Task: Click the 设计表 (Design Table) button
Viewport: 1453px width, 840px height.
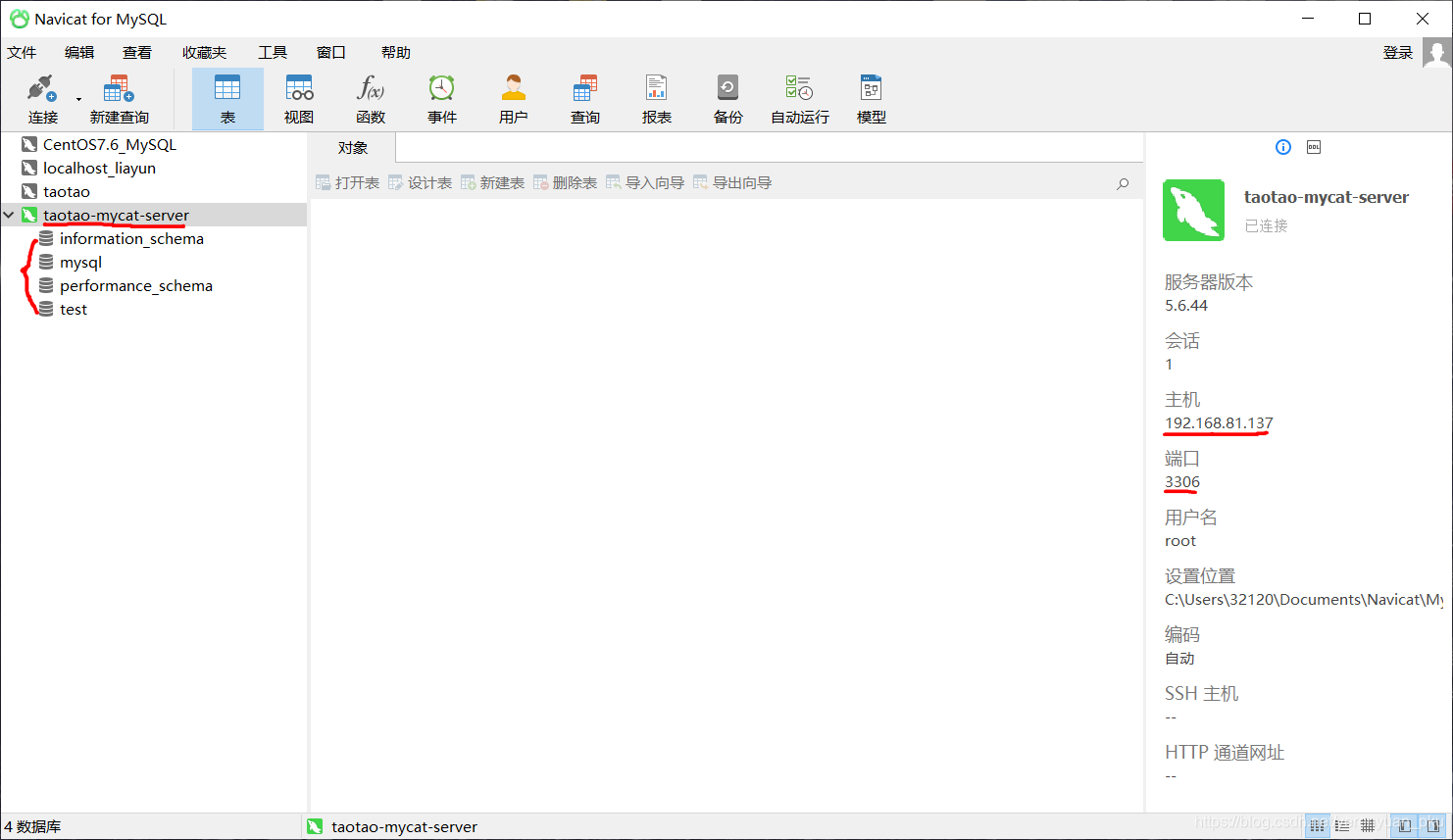Action: coord(420,183)
